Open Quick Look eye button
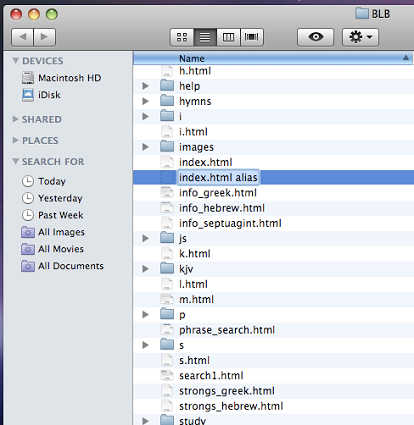Viewport: 414px width, 425px height. 315,37
